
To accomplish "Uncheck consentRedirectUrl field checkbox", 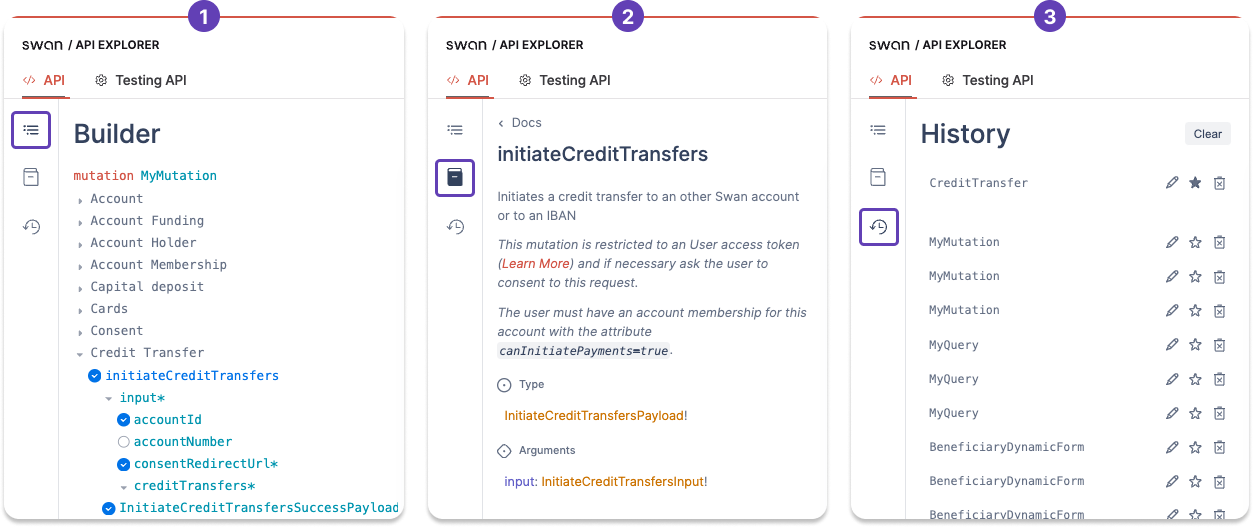I will [x=124, y=464].
